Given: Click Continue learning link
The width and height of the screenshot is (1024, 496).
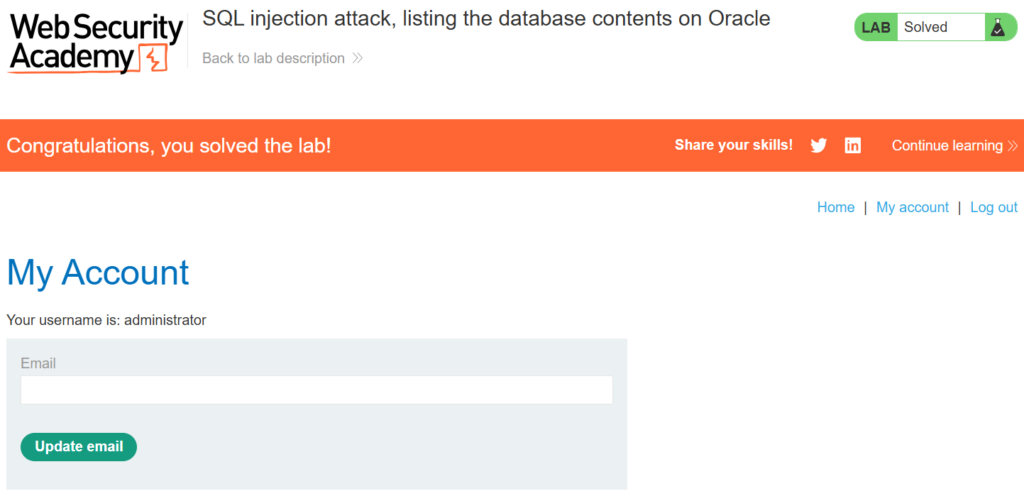Looking at the screenshot, I should click(x=946, y=145).
